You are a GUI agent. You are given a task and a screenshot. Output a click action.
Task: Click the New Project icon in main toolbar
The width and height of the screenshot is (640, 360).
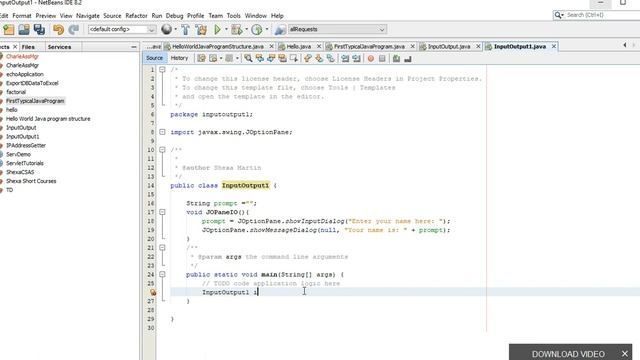(9, 29)
